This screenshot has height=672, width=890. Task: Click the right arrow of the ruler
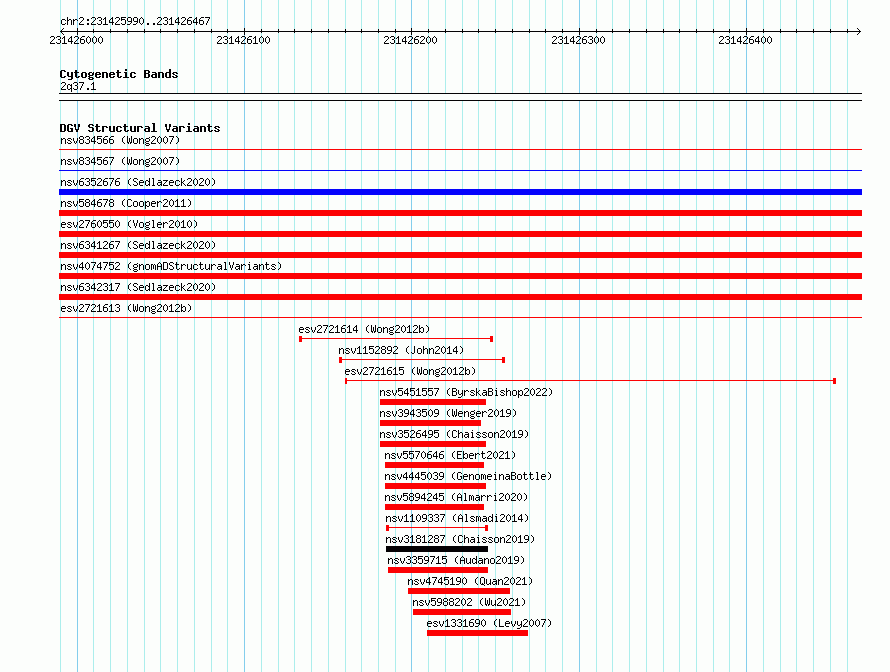[x=858, y=31]
